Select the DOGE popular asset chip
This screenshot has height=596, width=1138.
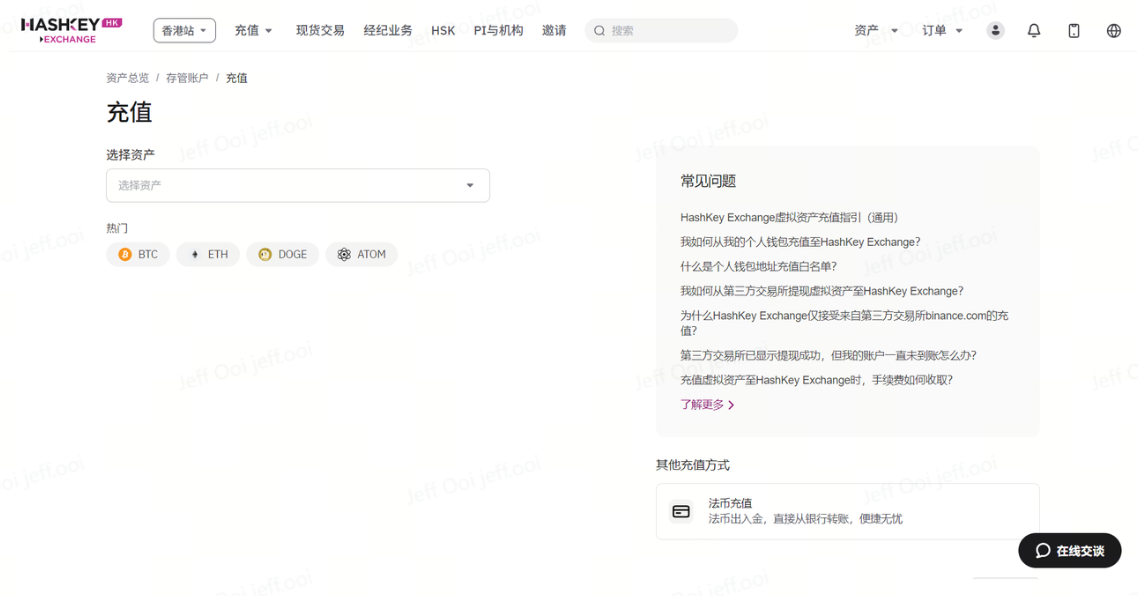coord(282,254)
